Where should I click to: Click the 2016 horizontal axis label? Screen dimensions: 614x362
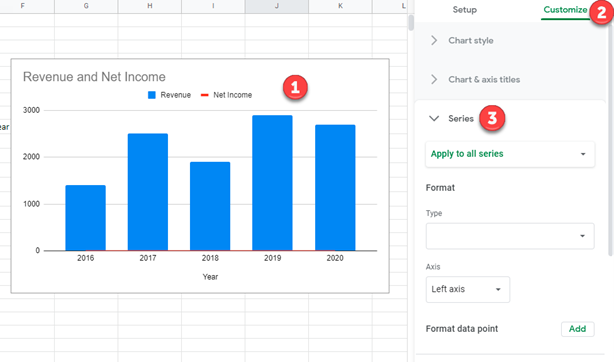[x=85, y=258]
